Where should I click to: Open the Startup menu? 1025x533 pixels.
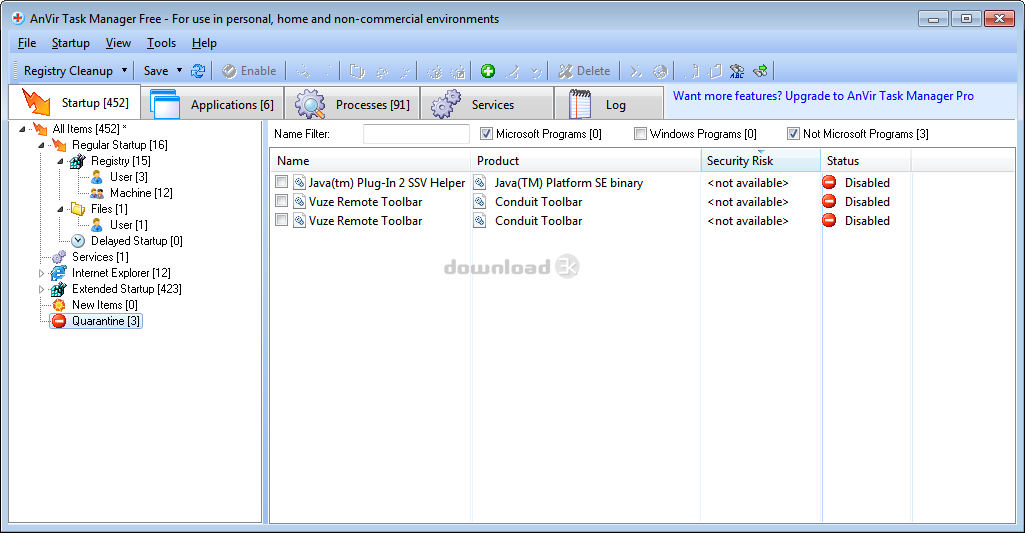coord(71,43)
